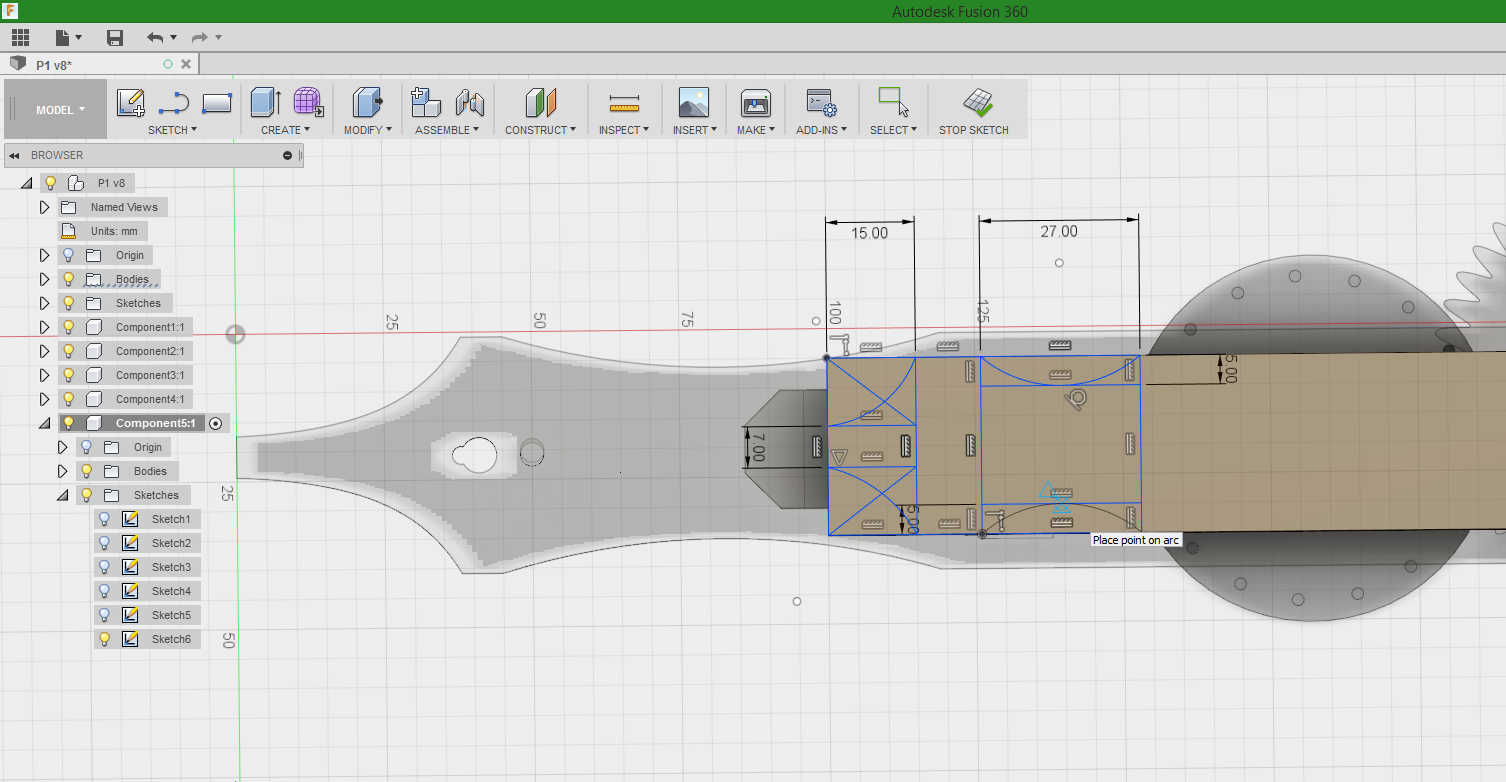
Task: Open the ASSEMBLE menu
Action: pyautogui.click(x=447, y=130)
